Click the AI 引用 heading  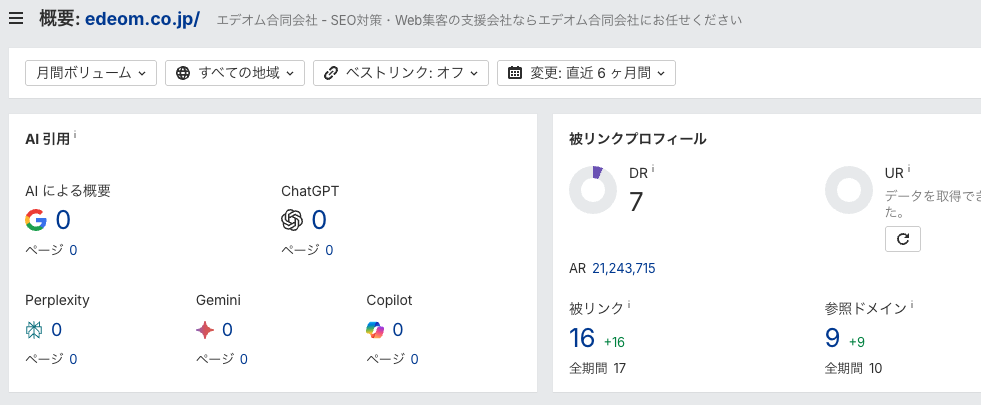tap(48, 139)
